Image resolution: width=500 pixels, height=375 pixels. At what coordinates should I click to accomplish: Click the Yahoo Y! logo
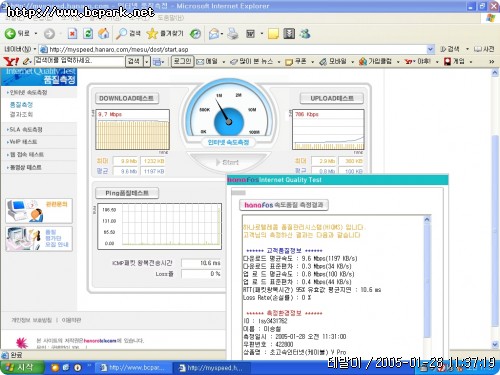[11, 61]
